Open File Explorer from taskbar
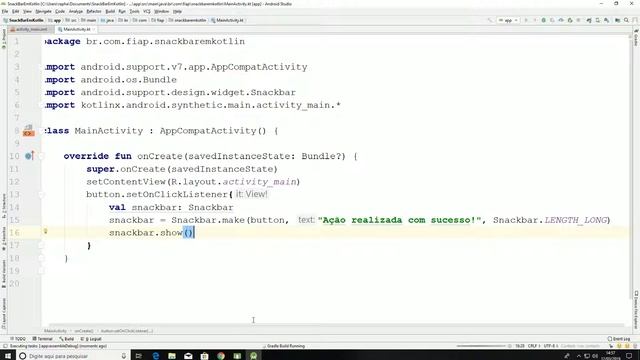Viewport: 640px width, 360px height. point(172,356)
